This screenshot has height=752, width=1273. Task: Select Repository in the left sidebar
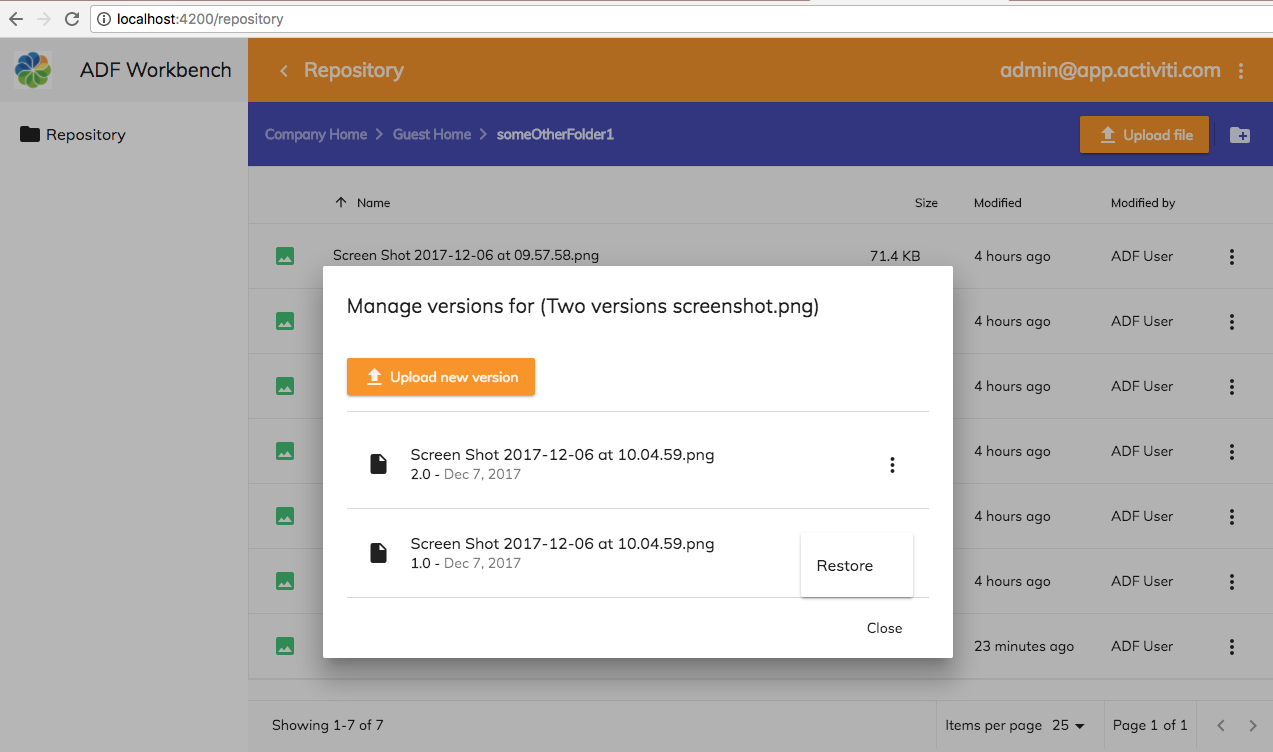[85, 135]
